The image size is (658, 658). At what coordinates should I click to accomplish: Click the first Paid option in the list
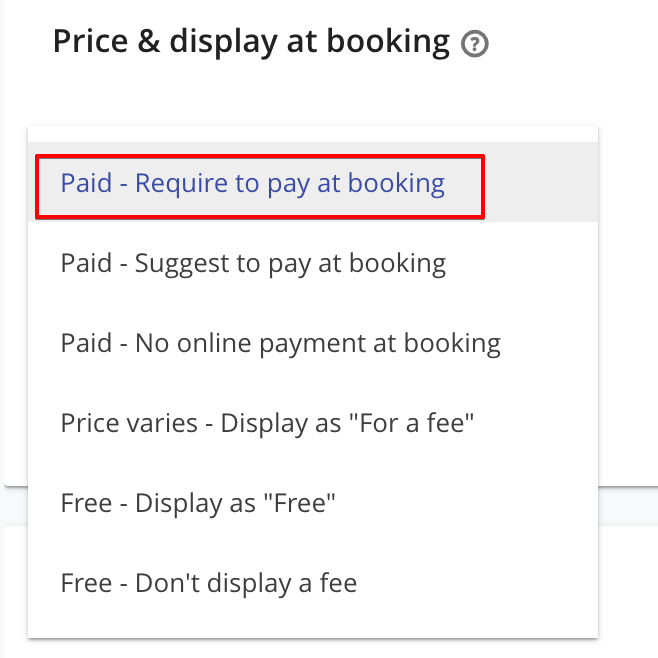(x=313, y=182)
